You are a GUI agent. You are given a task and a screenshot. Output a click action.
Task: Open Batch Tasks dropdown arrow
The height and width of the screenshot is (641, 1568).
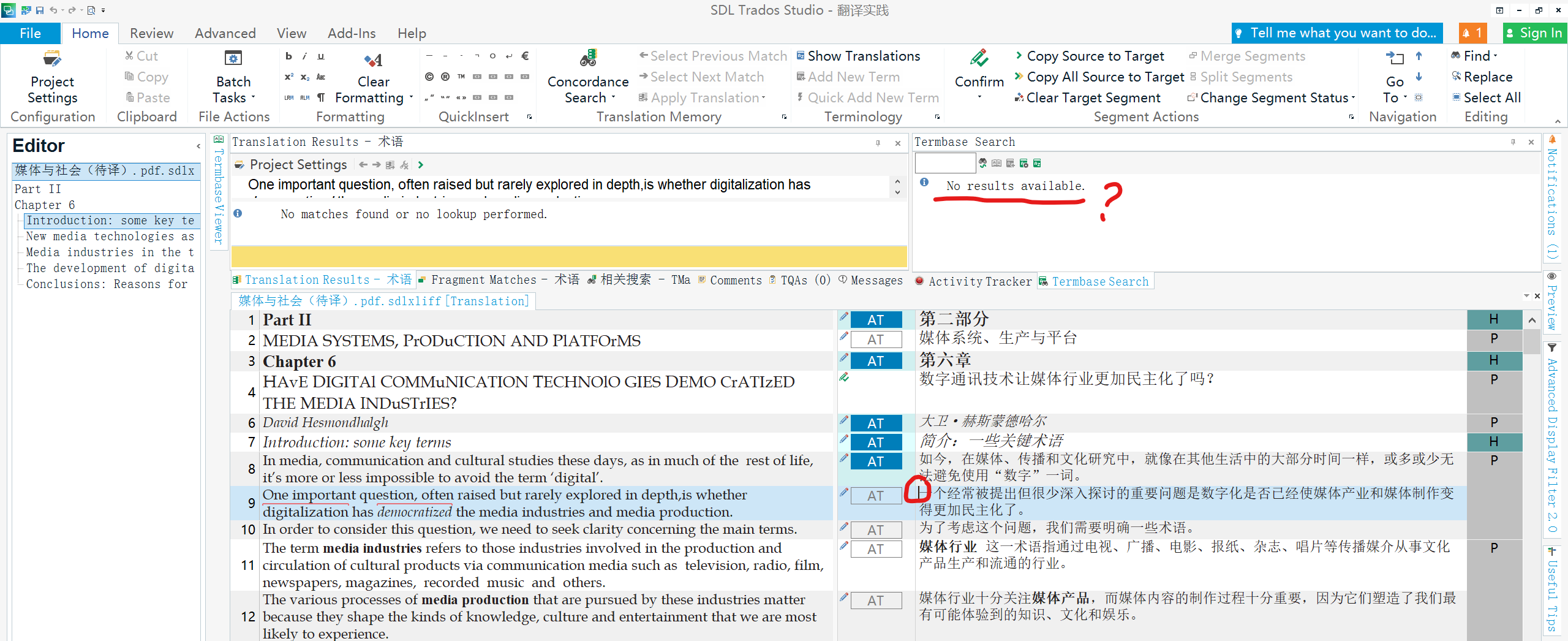(253, 98)
